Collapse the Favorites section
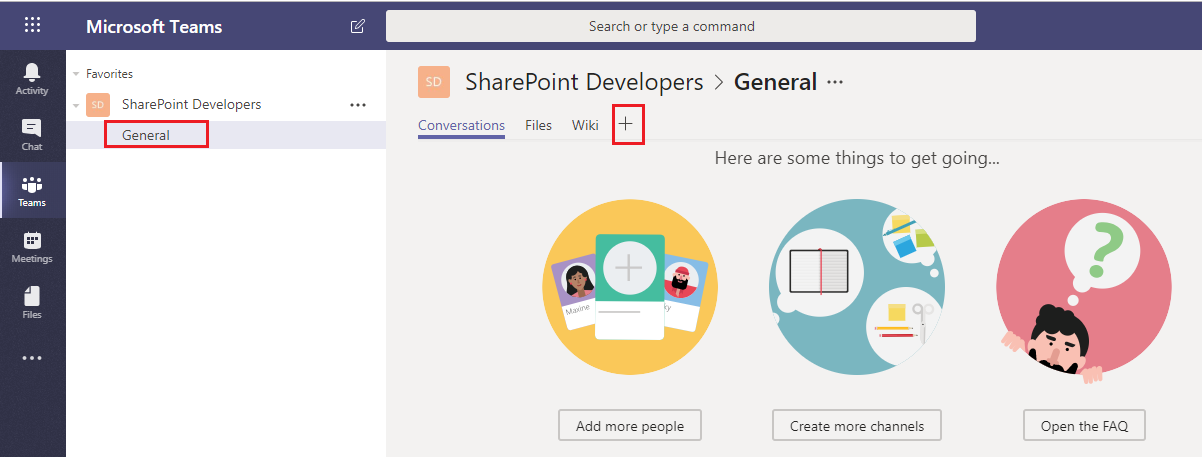 (76, 74)
